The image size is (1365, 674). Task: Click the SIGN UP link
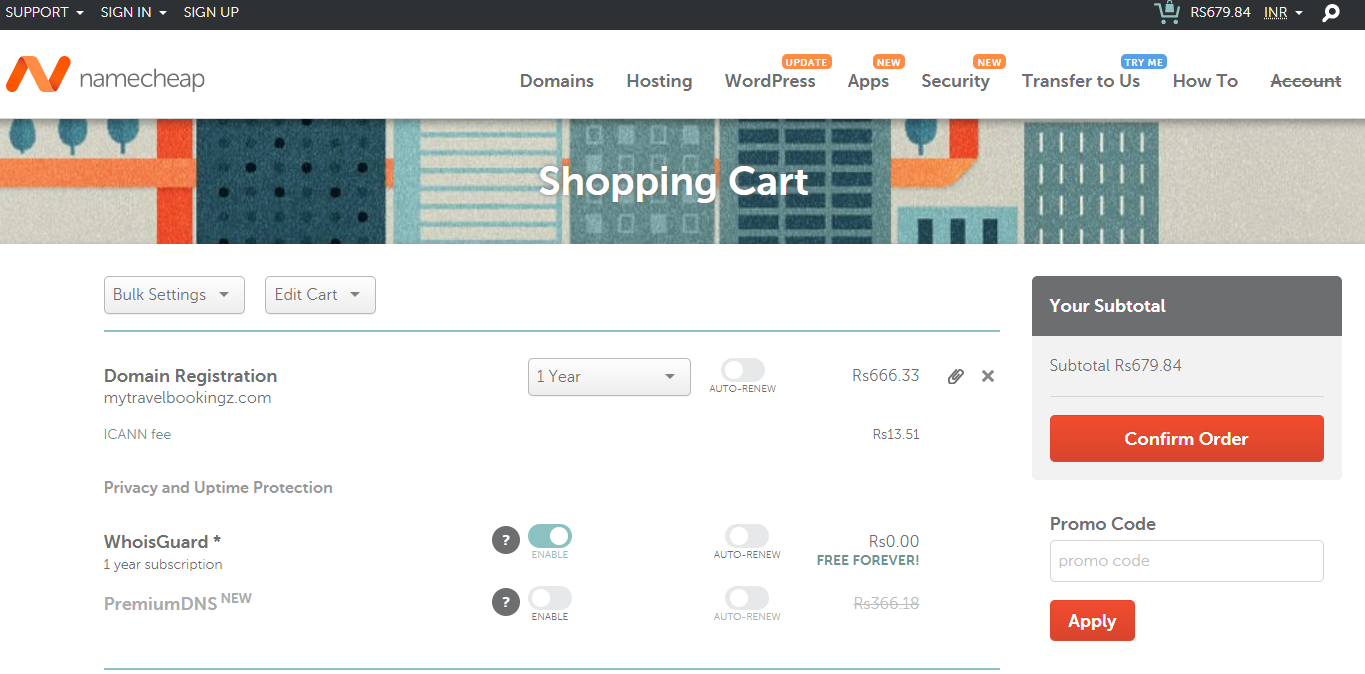(211, 13)
